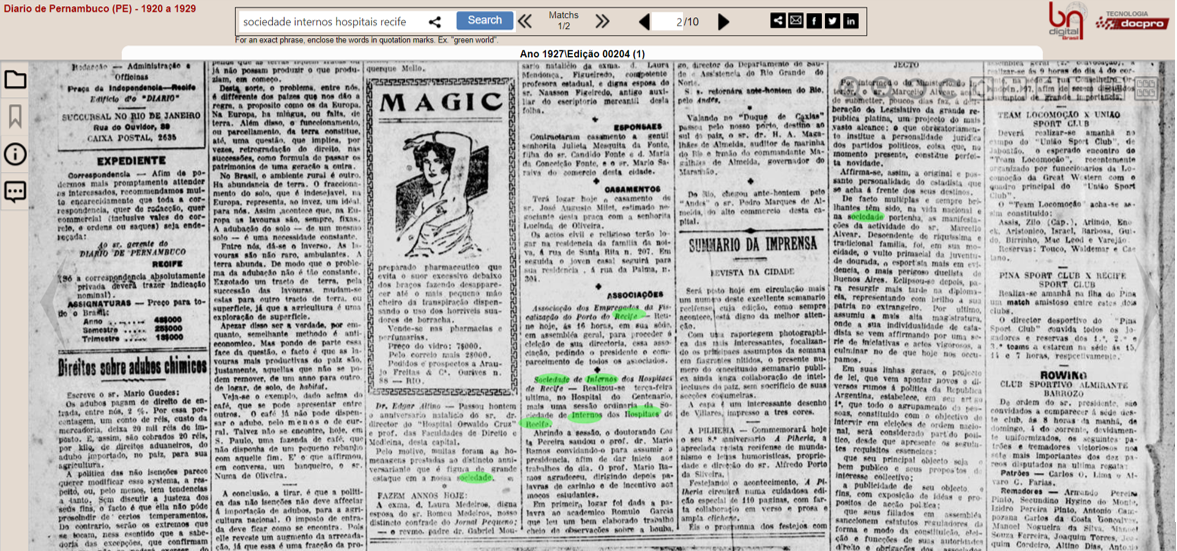Screen dimensions: 1177x551
Task: Show document information via the info icon
Action: (x=15, y=154)
